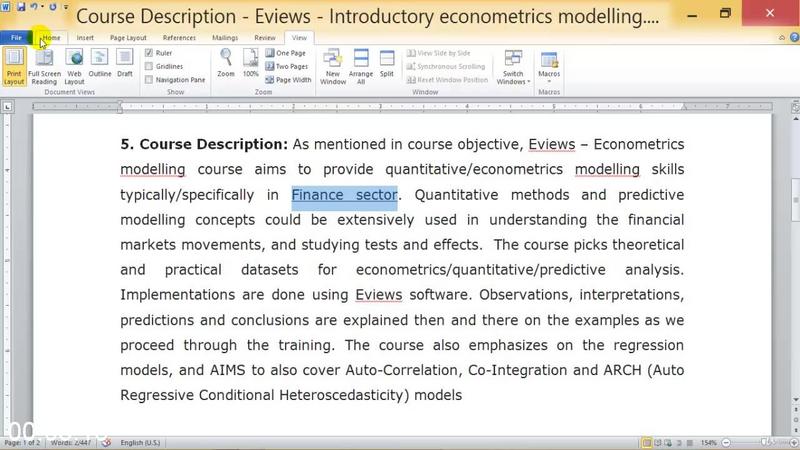Screen dimensions: 800x450
Task: Switch to the Insert tab
Action: click(x=85, y=38)
